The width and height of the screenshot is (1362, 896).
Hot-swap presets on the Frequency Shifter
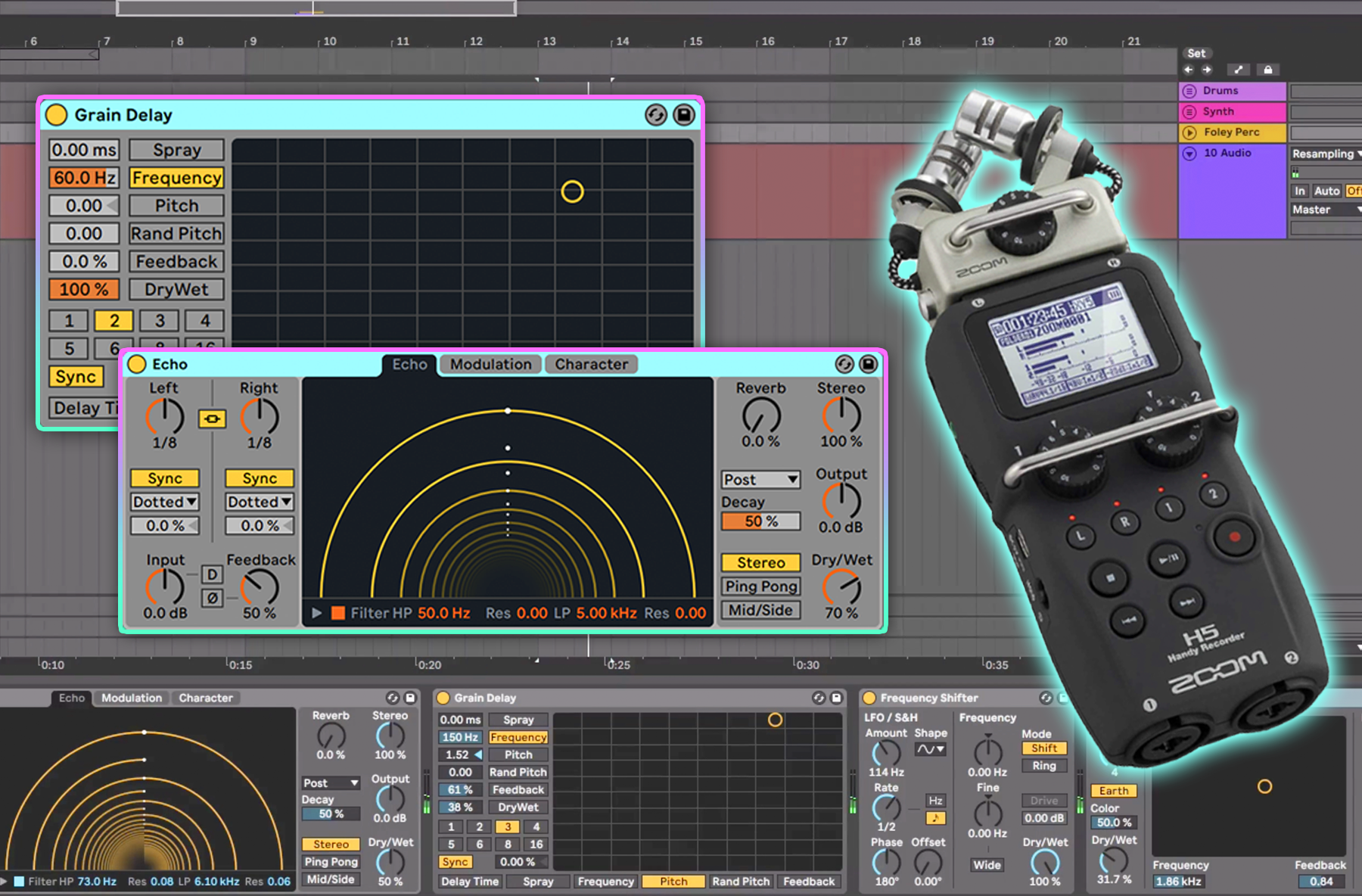tap(1045, 698)
